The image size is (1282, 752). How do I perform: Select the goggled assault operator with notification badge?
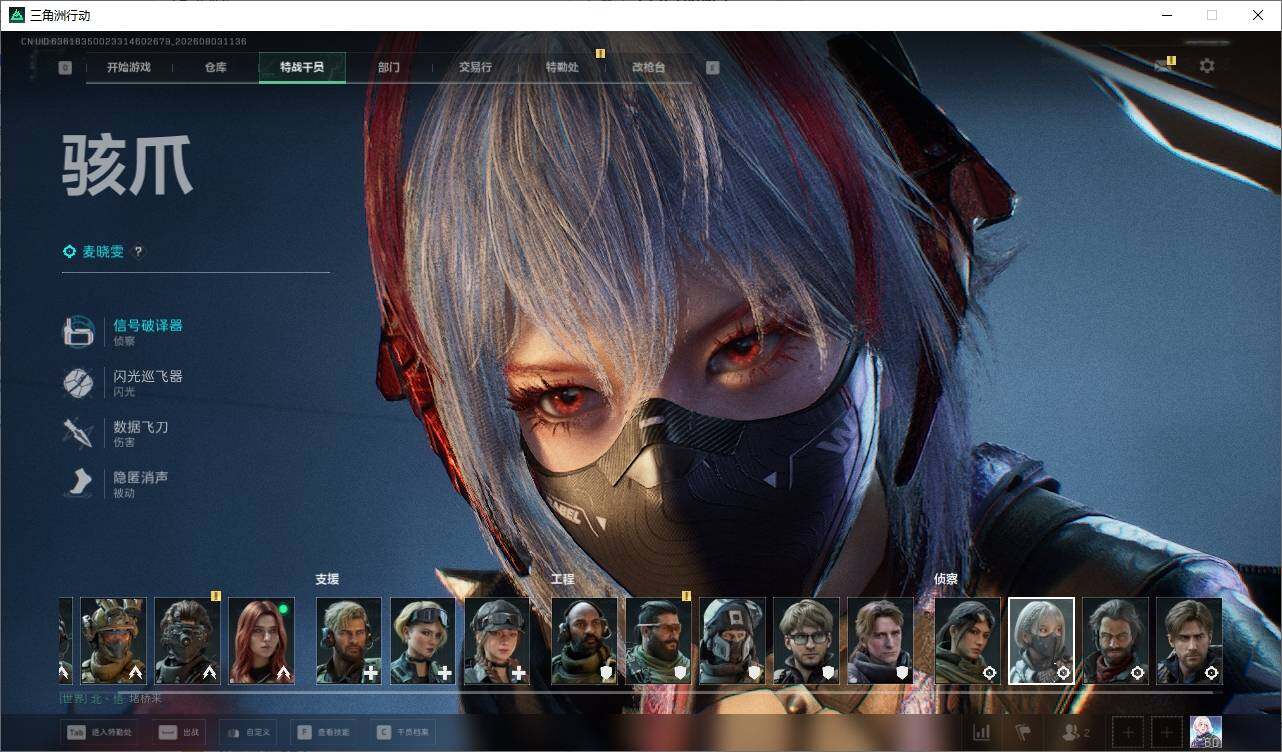(x=187, y=641)
